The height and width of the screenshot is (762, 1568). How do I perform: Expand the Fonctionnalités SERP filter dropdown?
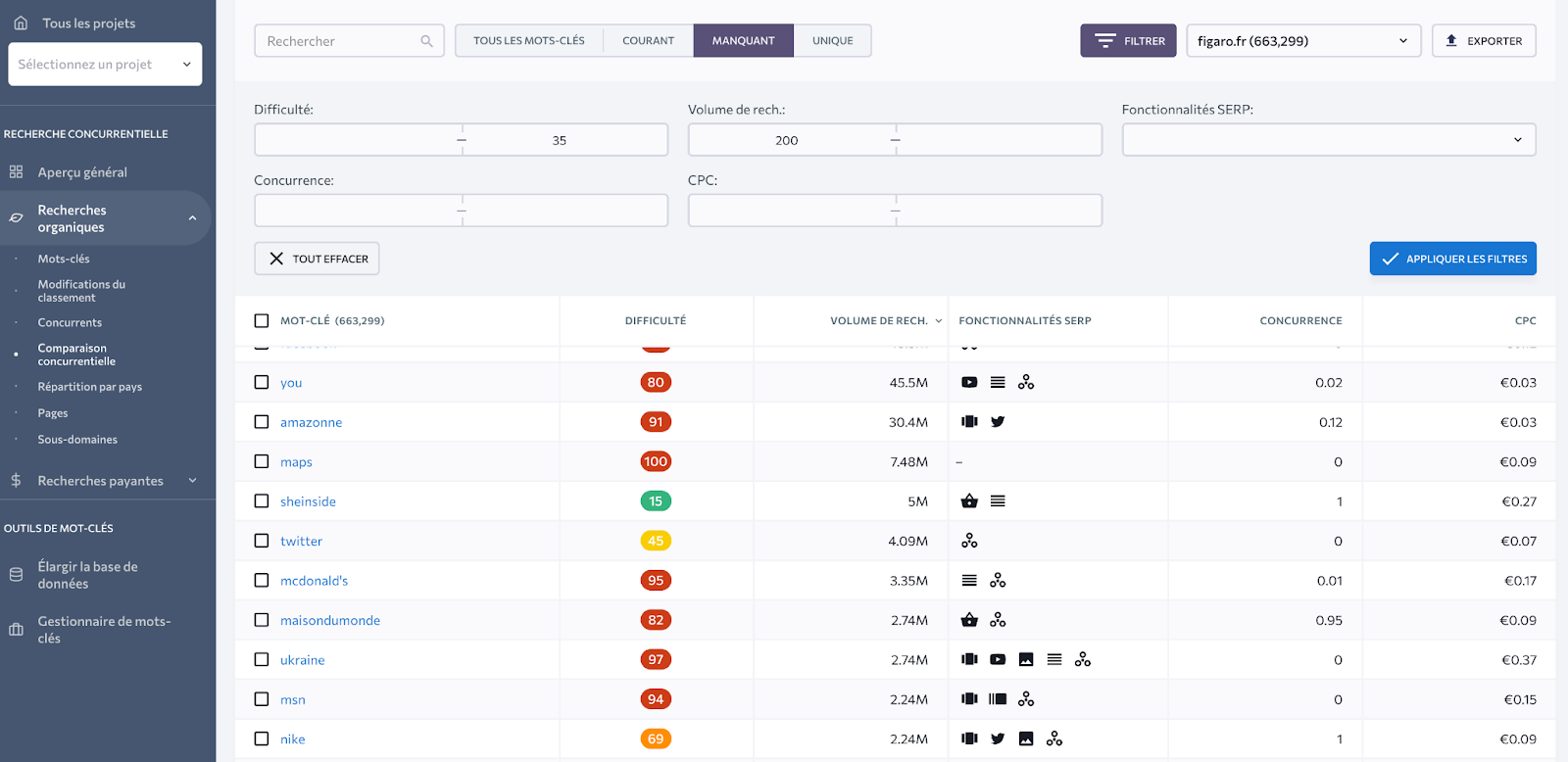click(x=1328, y=140)
